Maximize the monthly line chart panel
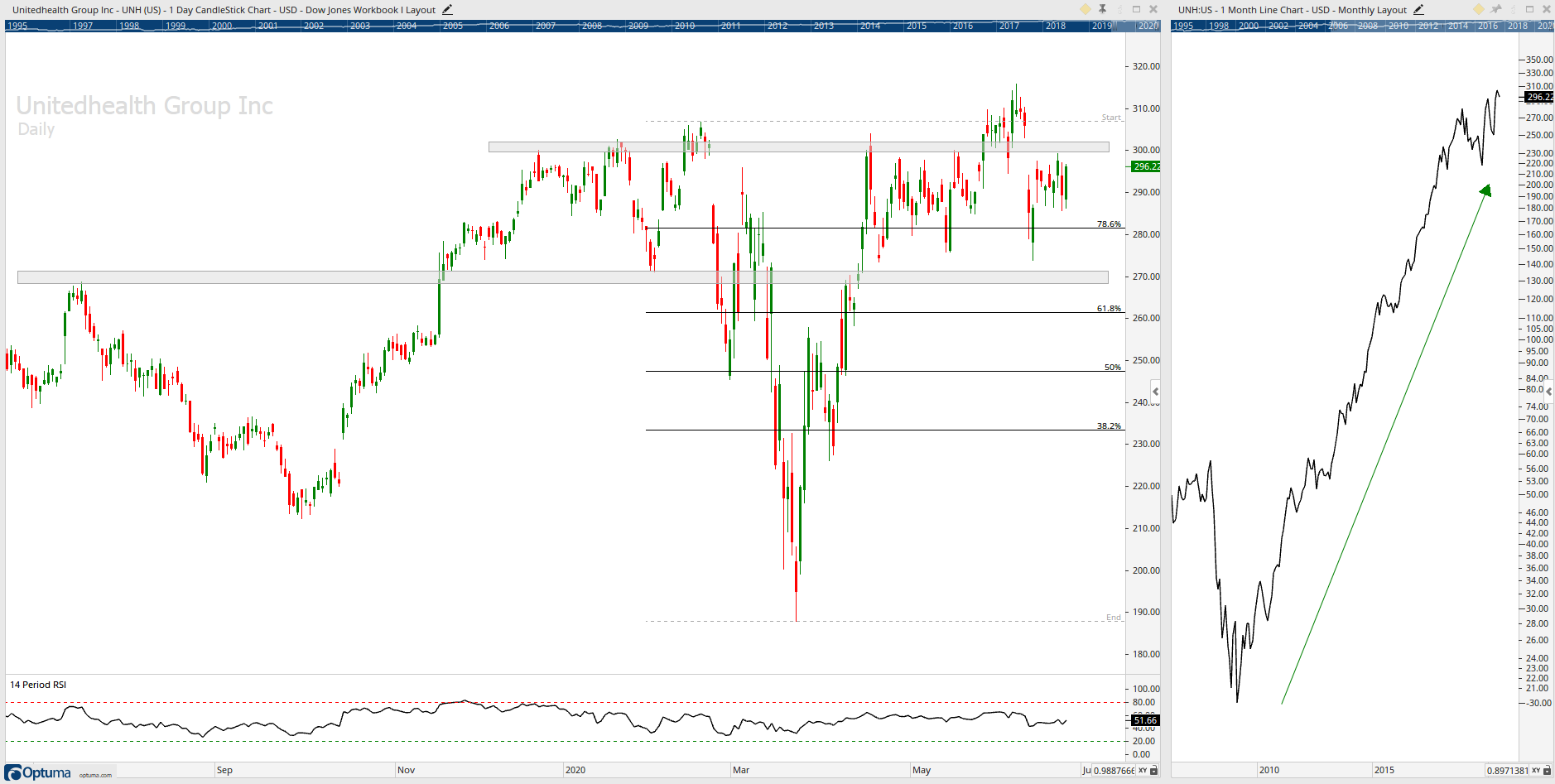The height and width of the screenshot is (784, 1555). (x=1530, y=9)
